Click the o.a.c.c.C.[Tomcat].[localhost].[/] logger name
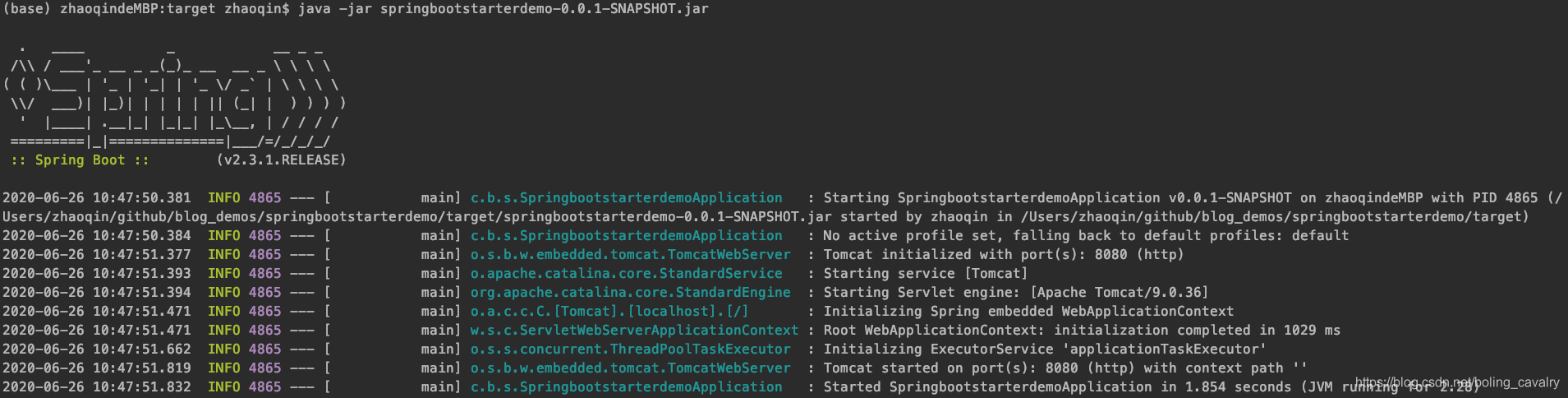This screenshot has width=1568, height=398. (x=609, y=312)
